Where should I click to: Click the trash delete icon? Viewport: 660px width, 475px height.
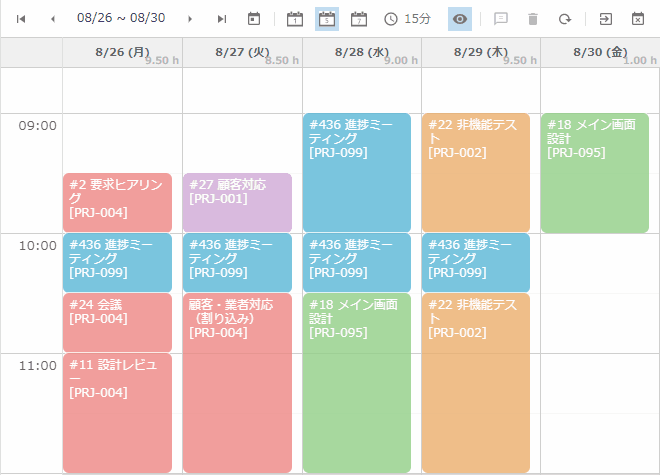pyautogui.click(x=533, y=18)
